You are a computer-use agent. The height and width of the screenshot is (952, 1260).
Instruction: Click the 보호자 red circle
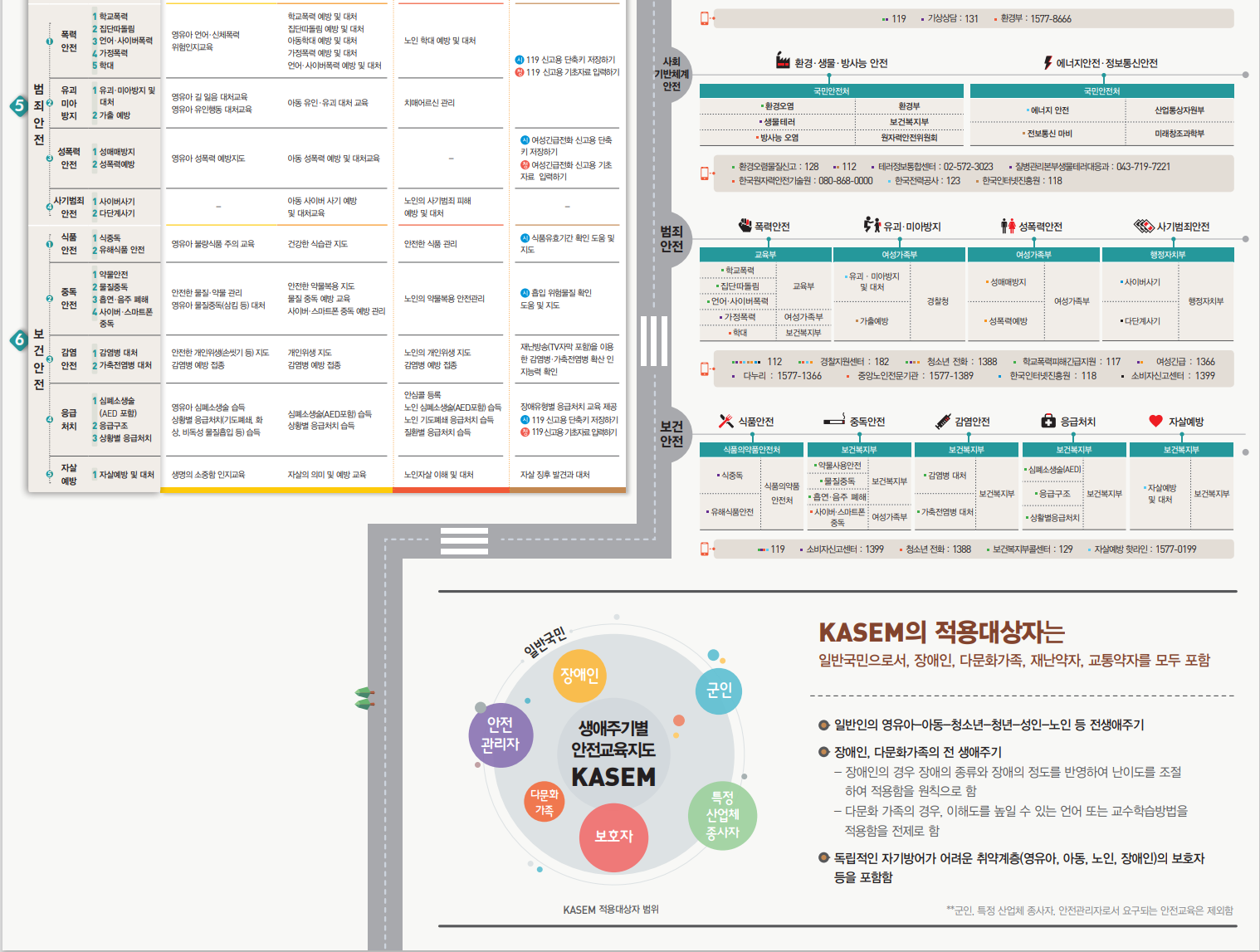click(x=613, y=837)
